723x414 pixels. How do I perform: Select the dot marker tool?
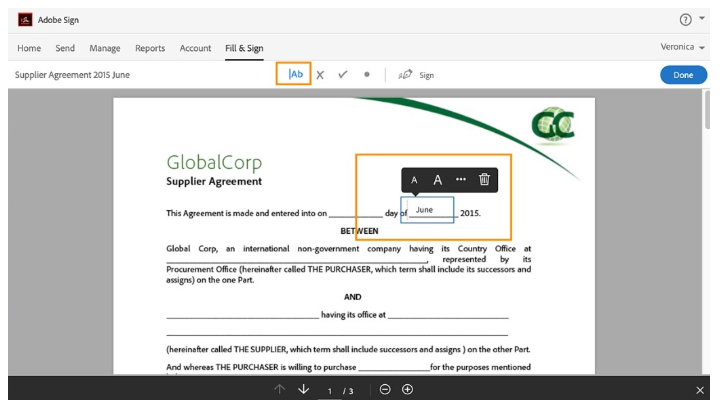(x=366, y=75)
